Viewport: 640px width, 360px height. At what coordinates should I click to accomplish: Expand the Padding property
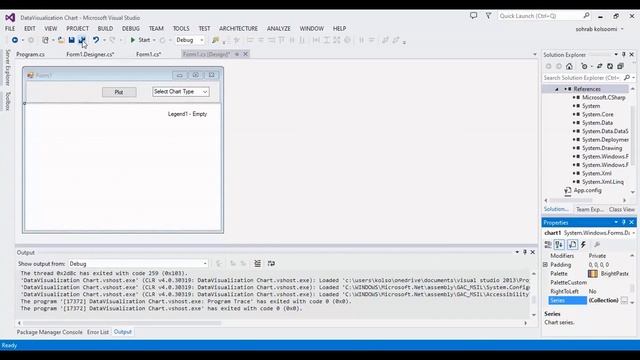point(545,265)
